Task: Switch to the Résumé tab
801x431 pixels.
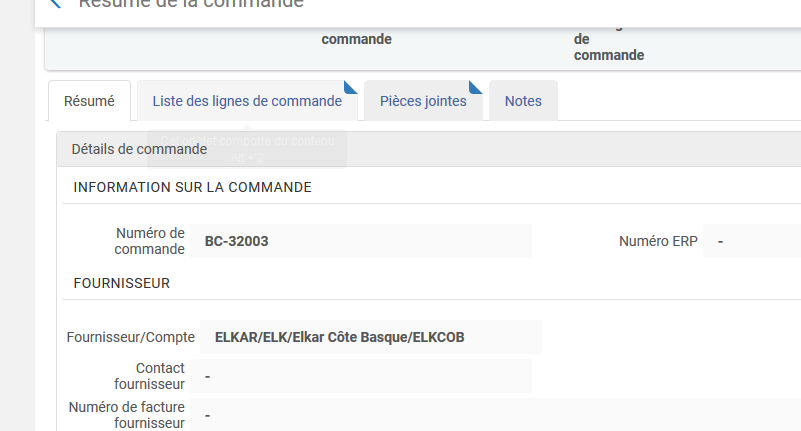Action: (x=89, y=101)
